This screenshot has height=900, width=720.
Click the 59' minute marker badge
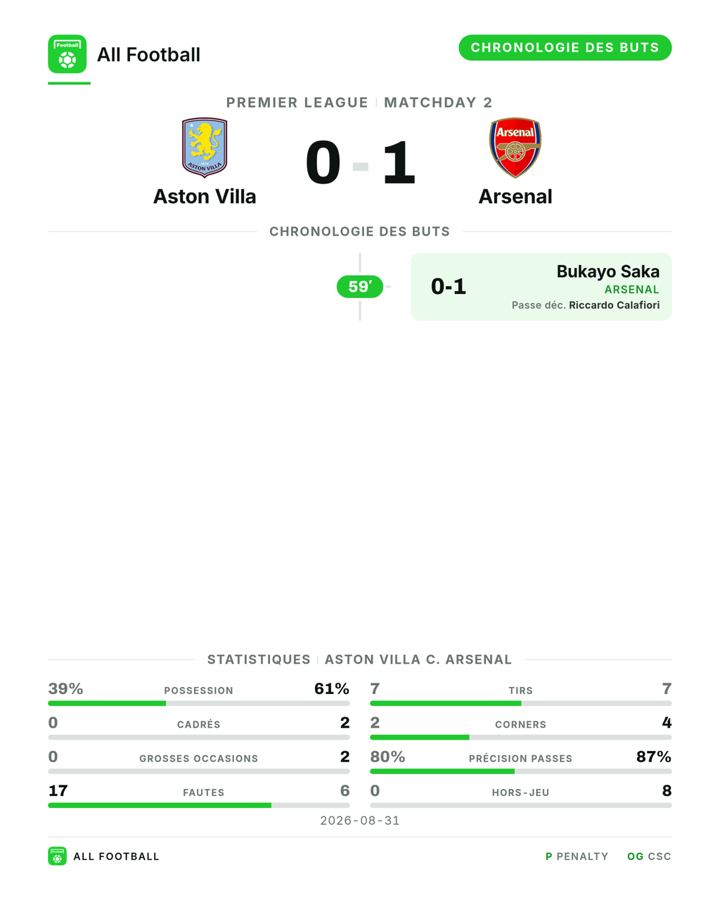click(359, 286)
